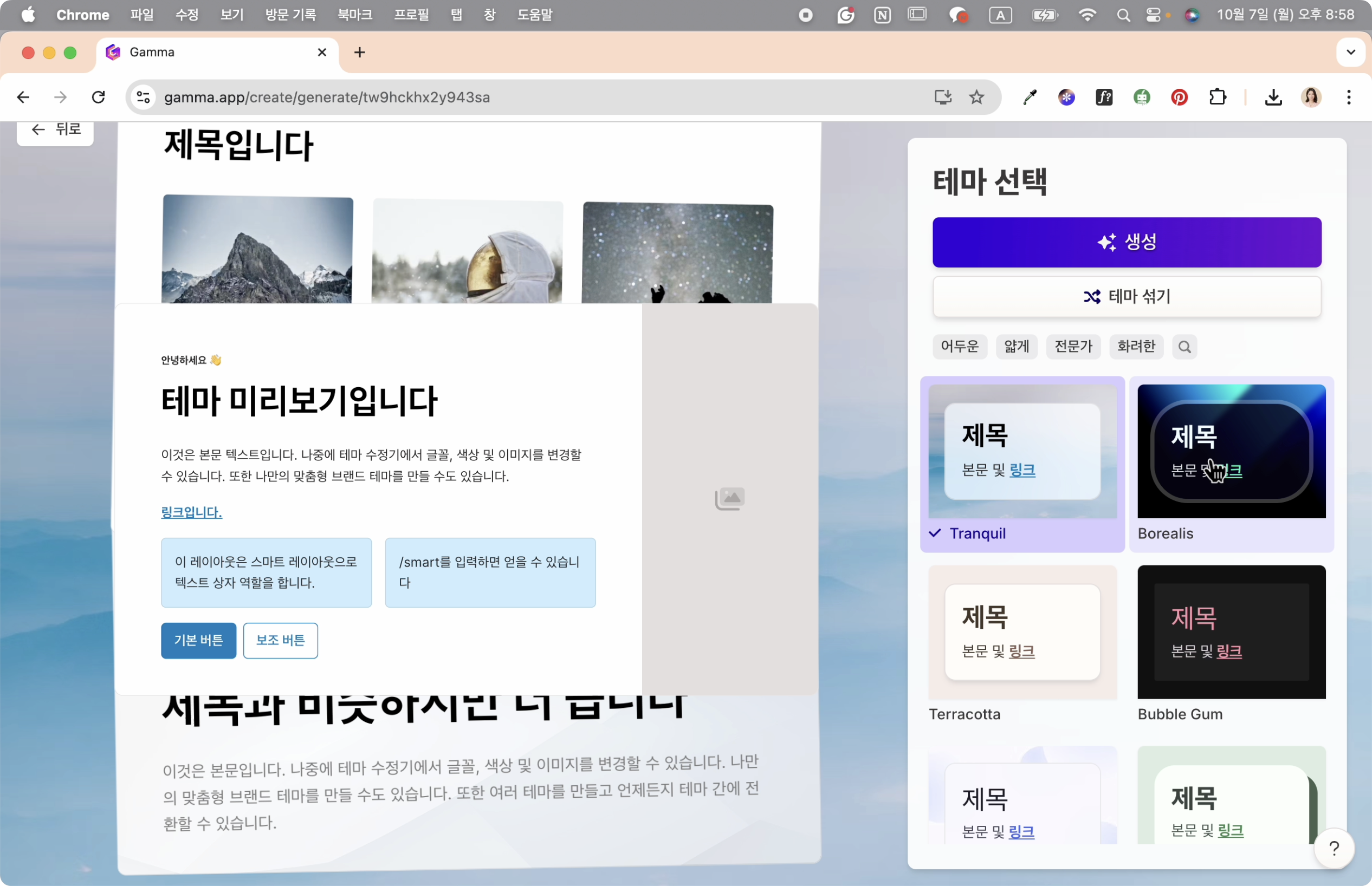The height and width of the screenshot is (886, 1372).
Task: Toggle the 전문가 filter chip
Action: [1073, 347]
